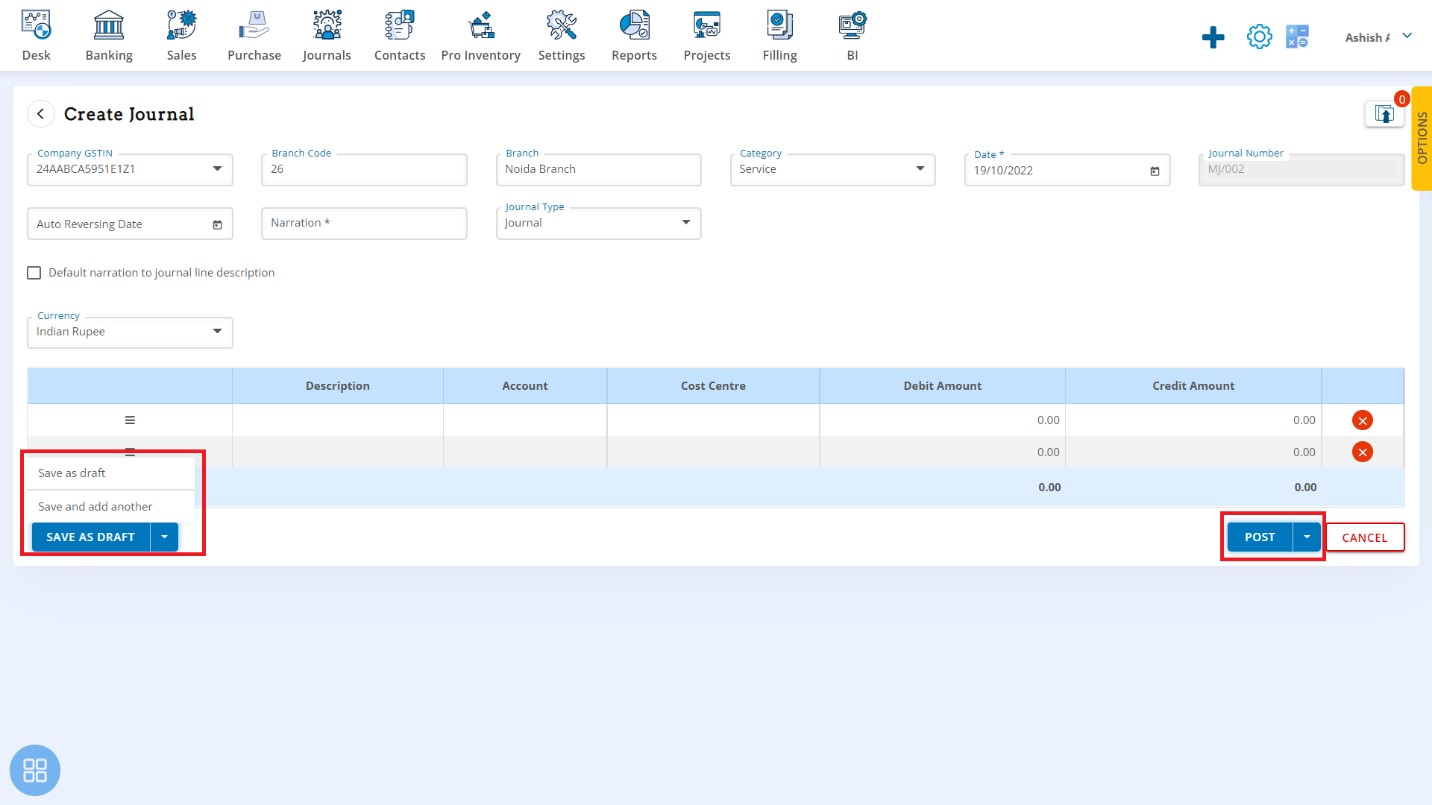Delete the first journal line with red X
This screenshot has height=805, width=1432.
point(1362,420)
